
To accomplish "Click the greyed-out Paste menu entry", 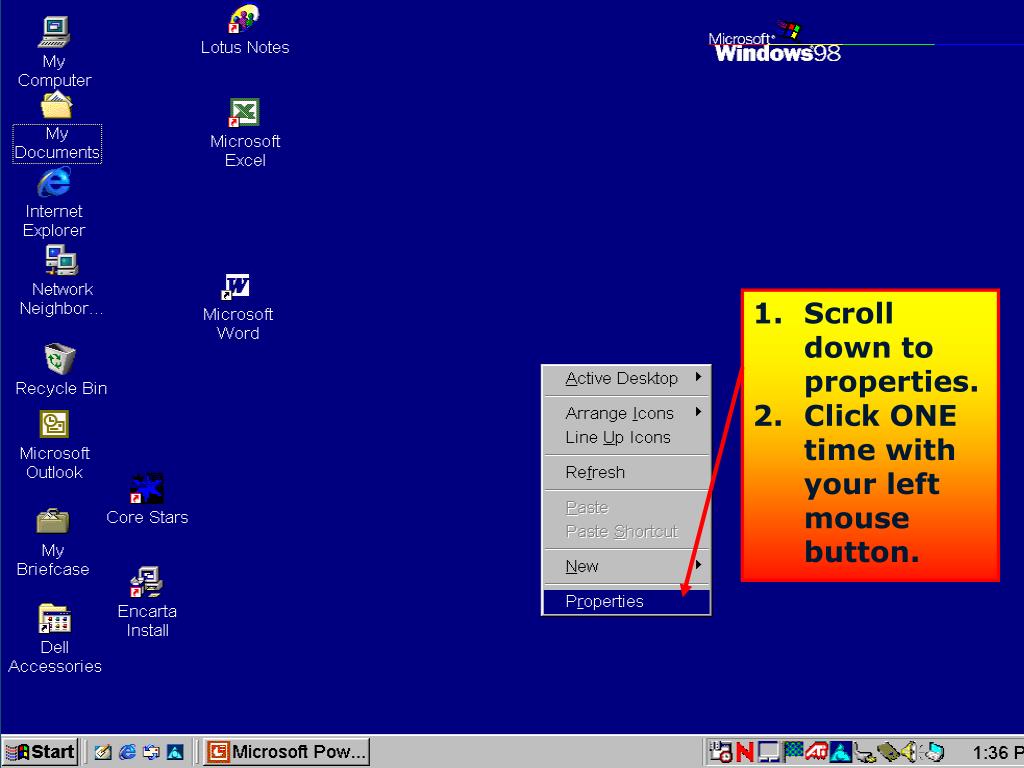I will (x=626, y=507).
